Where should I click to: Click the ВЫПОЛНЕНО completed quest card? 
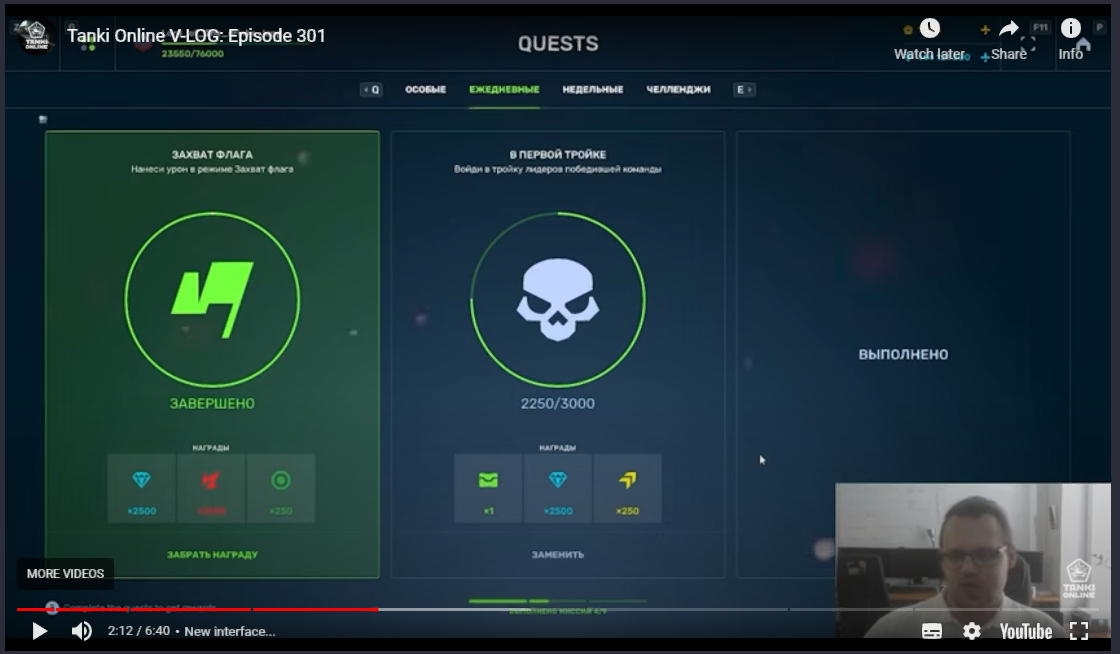coord(904,354)
